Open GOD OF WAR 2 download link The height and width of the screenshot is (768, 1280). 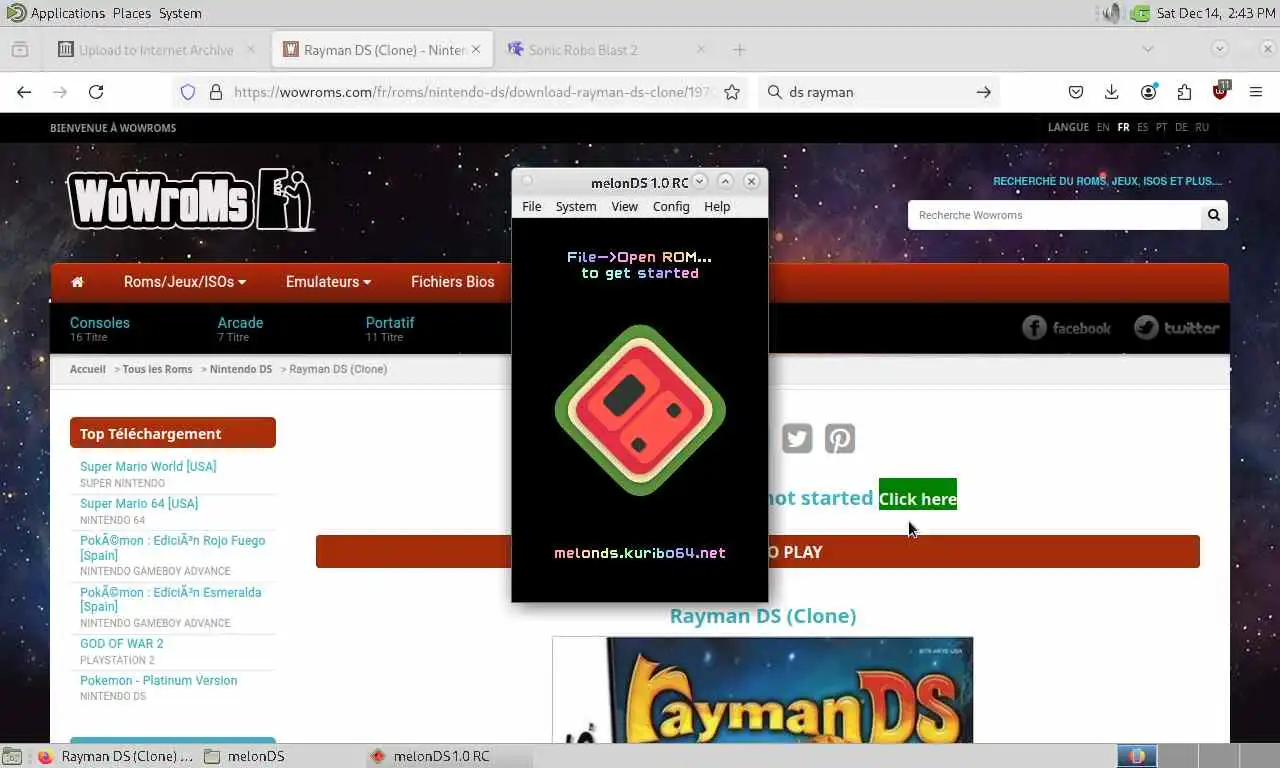coord(121,644)
